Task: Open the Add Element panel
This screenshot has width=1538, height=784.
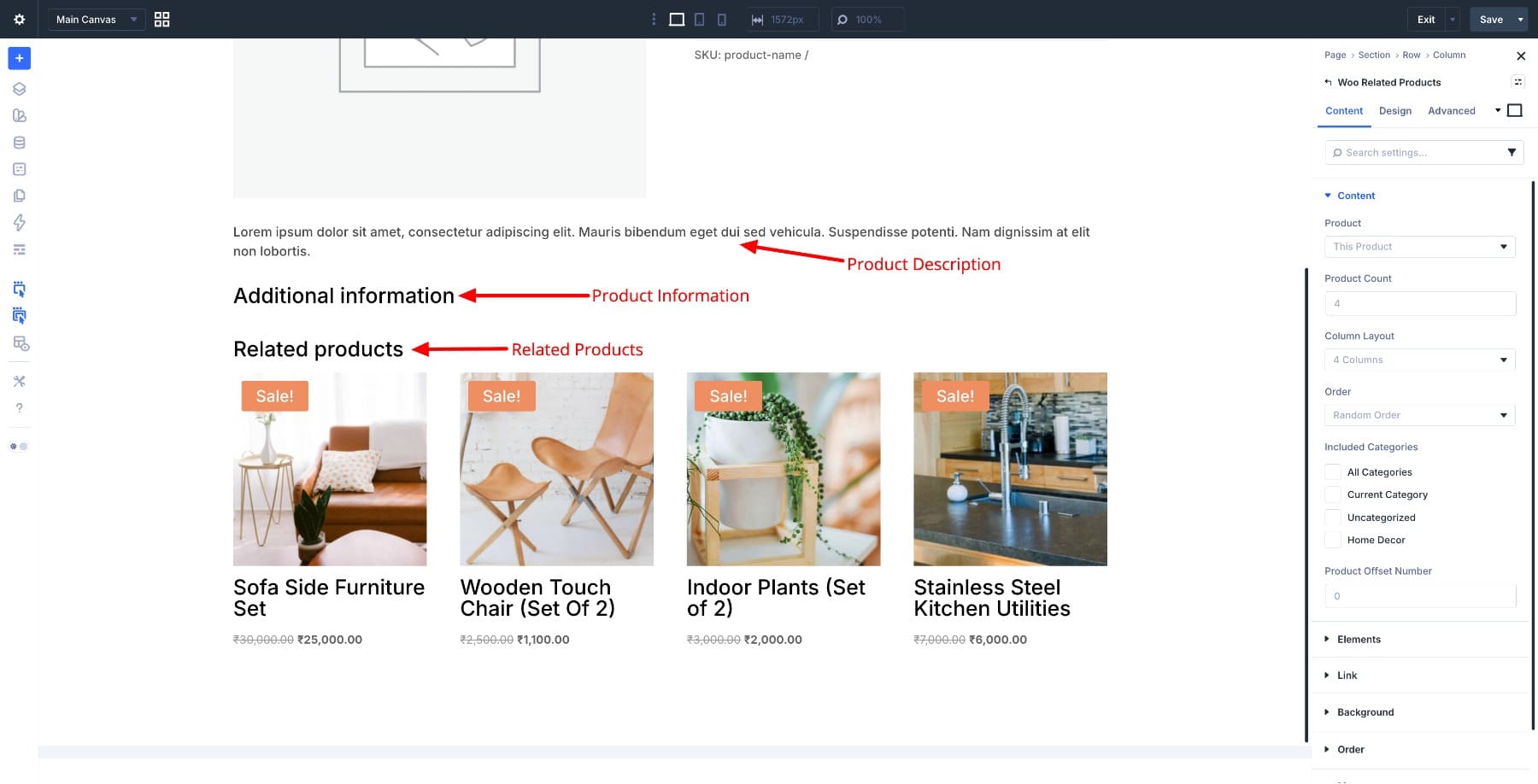Action: point(18,58)
